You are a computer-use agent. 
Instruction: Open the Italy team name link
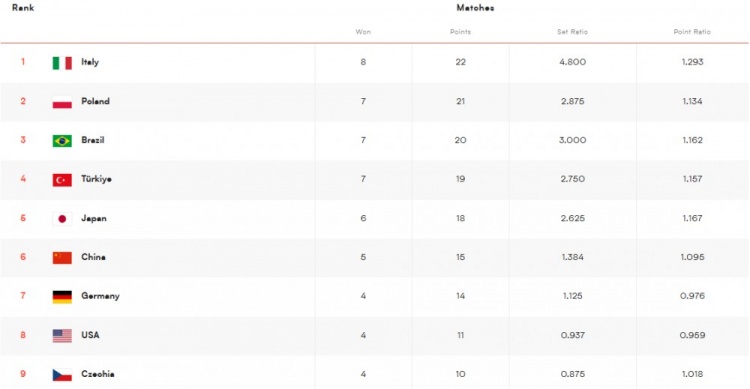pos(90,62)
